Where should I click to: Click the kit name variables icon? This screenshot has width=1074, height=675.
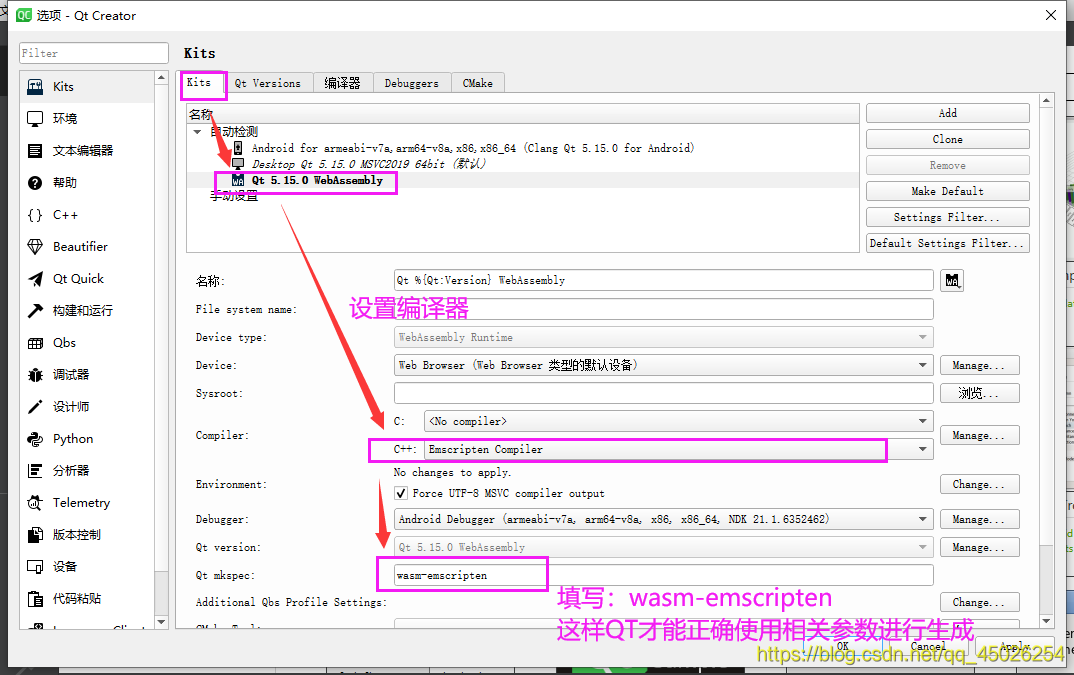[951, 280]
